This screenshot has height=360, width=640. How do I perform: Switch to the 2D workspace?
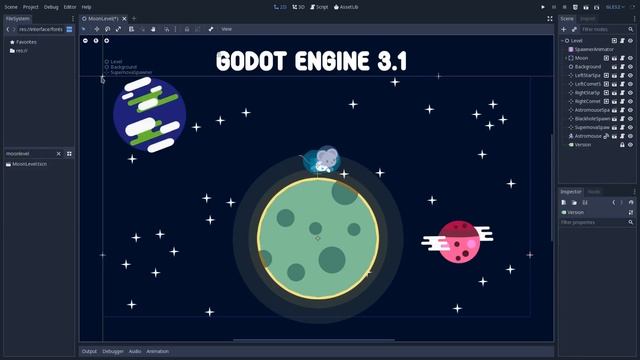pyautogui.click(x=280, y=7)
